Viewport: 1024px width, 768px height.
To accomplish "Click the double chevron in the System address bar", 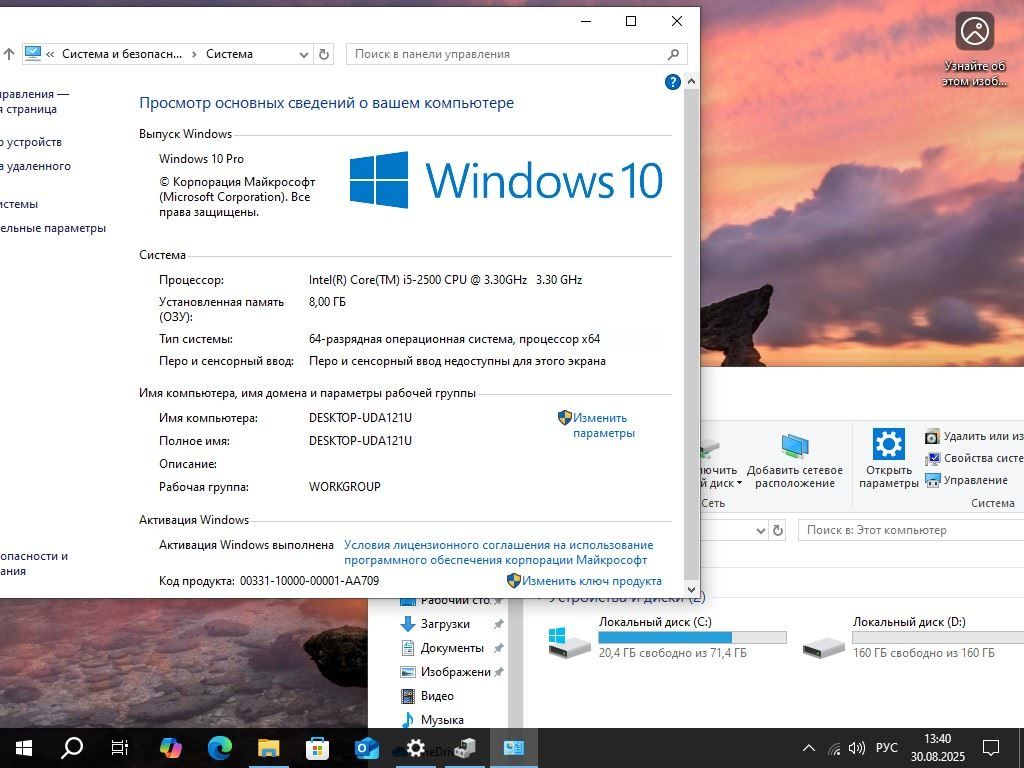I will pyautogui.click(x=50, y=55).
